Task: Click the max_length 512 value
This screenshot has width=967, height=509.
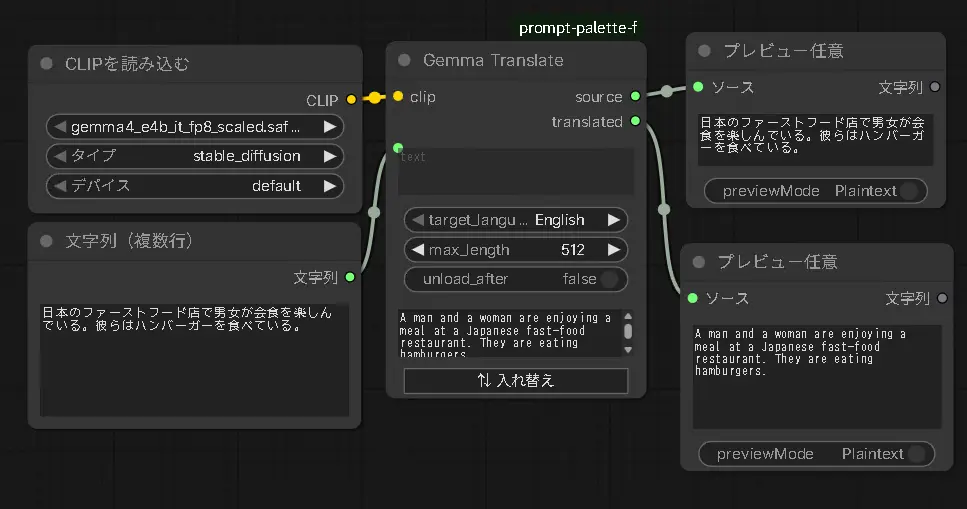Action: pos(573,250)
